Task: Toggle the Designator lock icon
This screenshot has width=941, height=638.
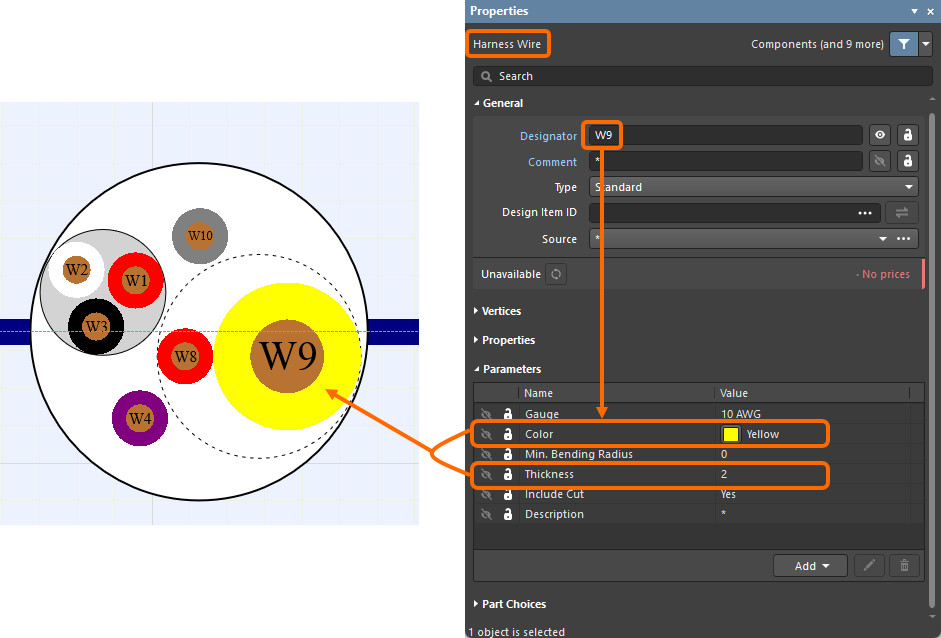Action: tap(907, 135)
